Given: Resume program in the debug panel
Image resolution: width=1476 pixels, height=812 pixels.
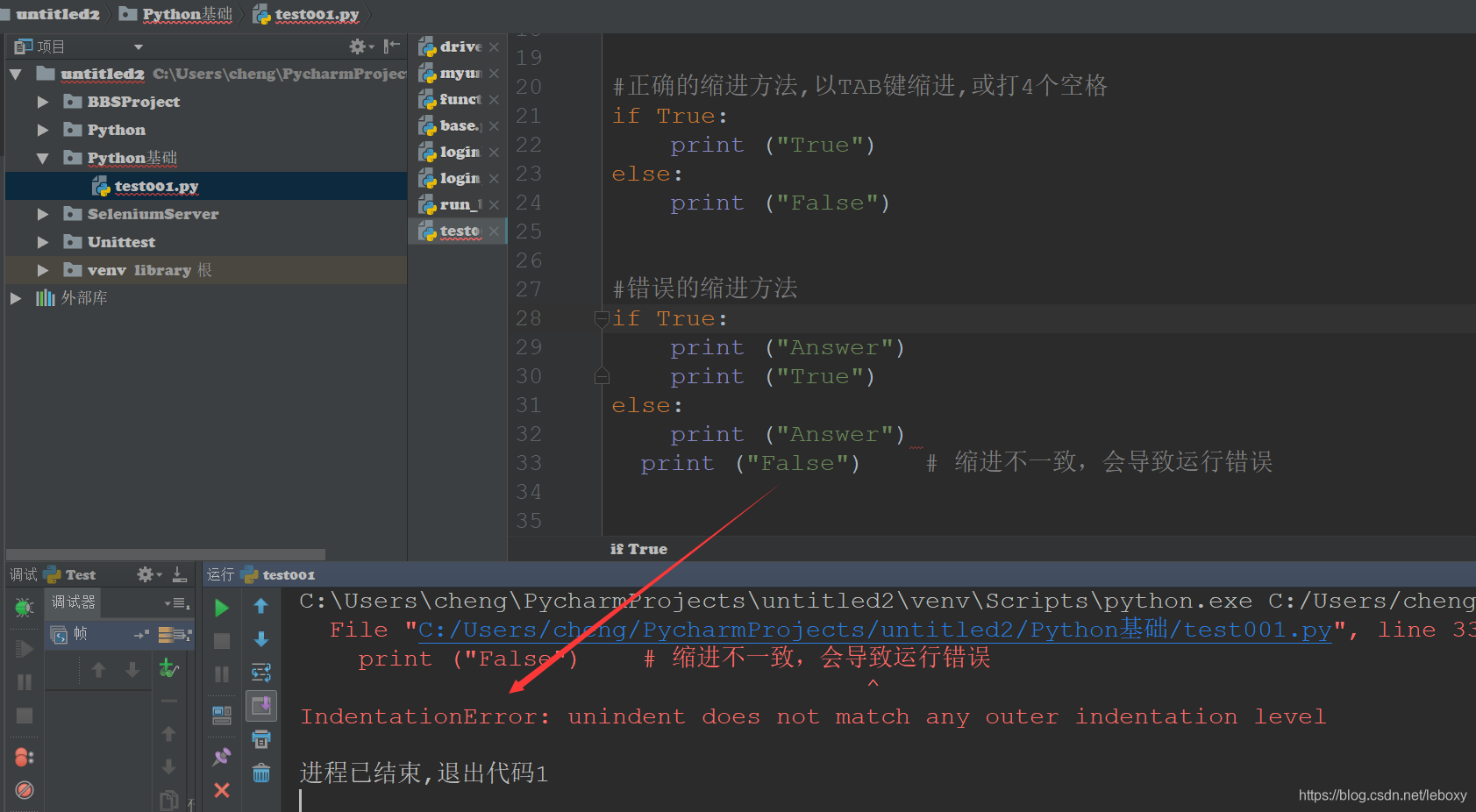Looking at the screenshot, I should 25,649.
